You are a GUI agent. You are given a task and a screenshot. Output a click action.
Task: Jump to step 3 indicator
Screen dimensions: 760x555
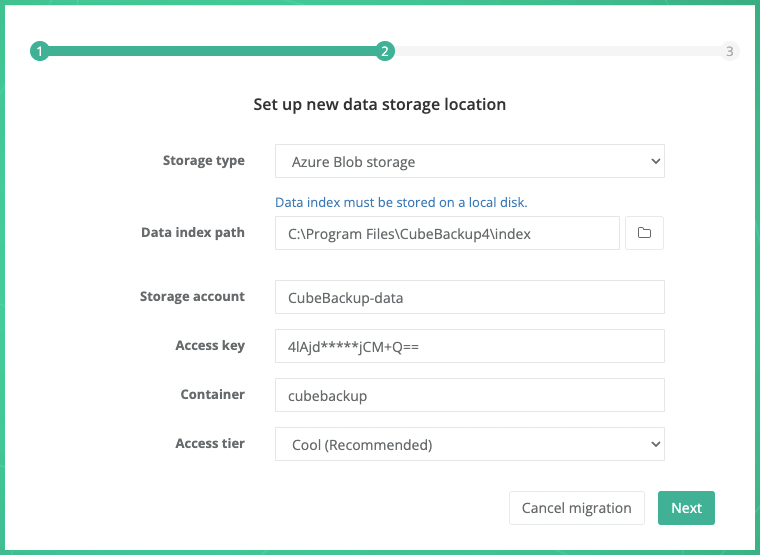(x=730, y=51)
